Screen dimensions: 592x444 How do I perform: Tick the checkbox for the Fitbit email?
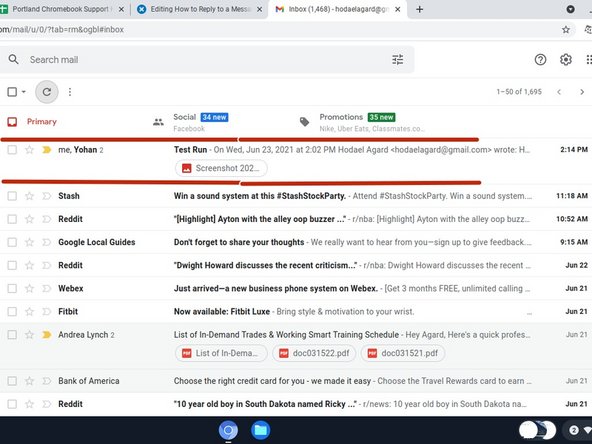click(12, 311)
